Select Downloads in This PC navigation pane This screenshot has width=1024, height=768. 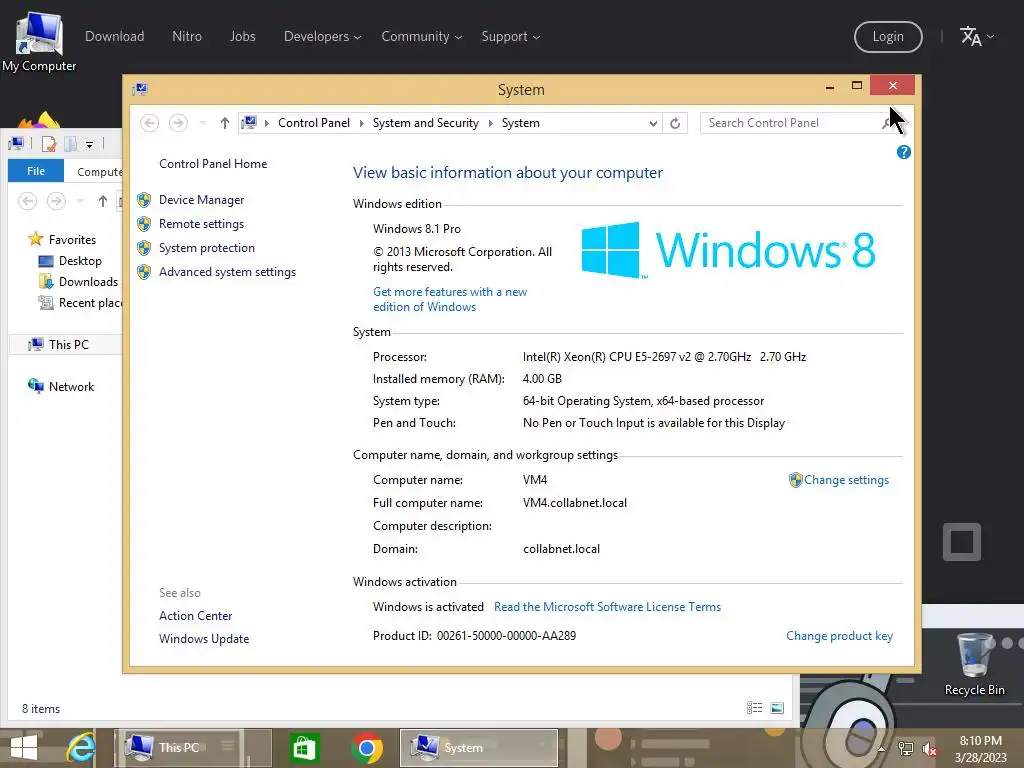[88, 281]
